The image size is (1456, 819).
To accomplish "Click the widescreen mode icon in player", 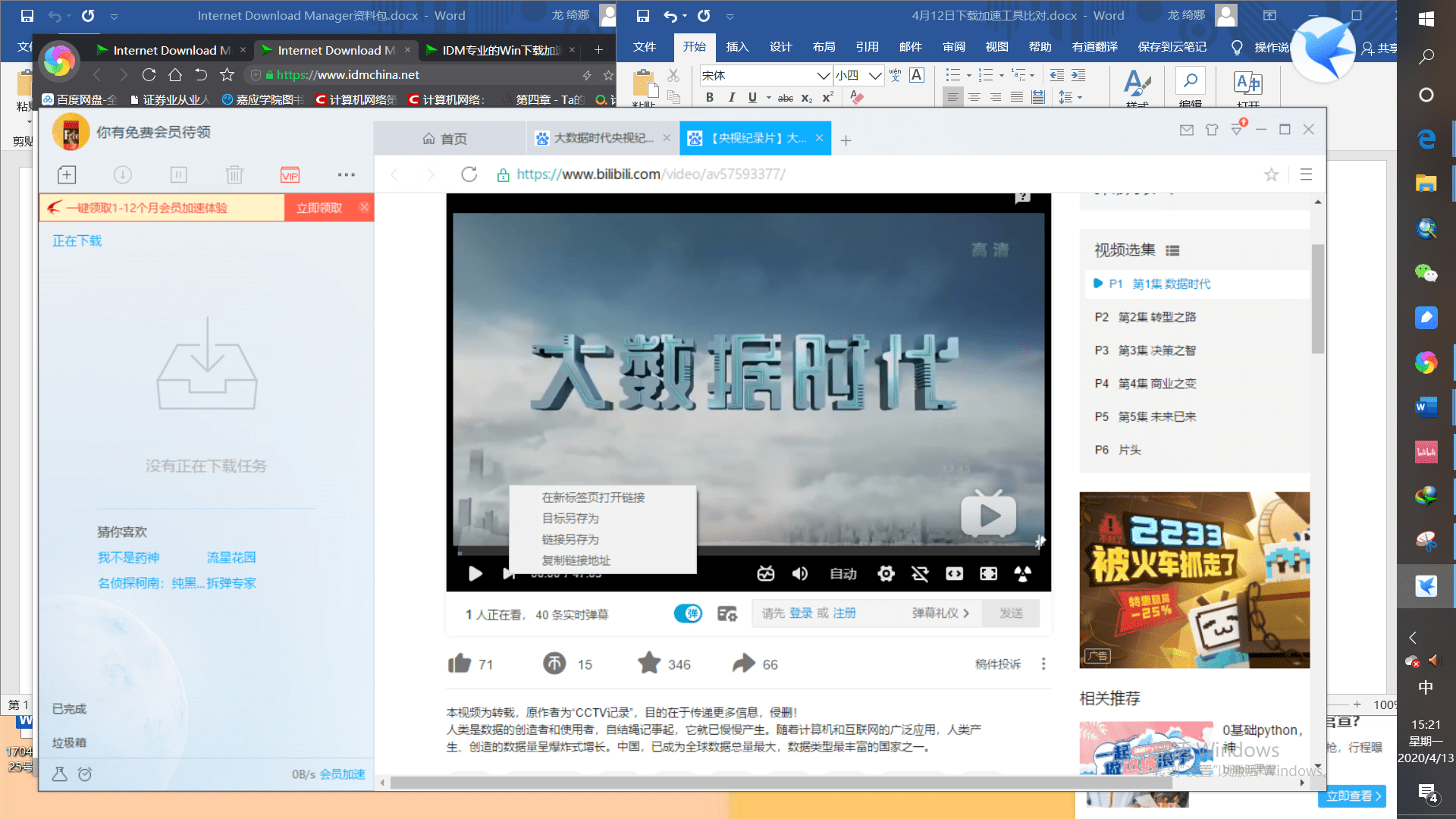I will 954,574.
